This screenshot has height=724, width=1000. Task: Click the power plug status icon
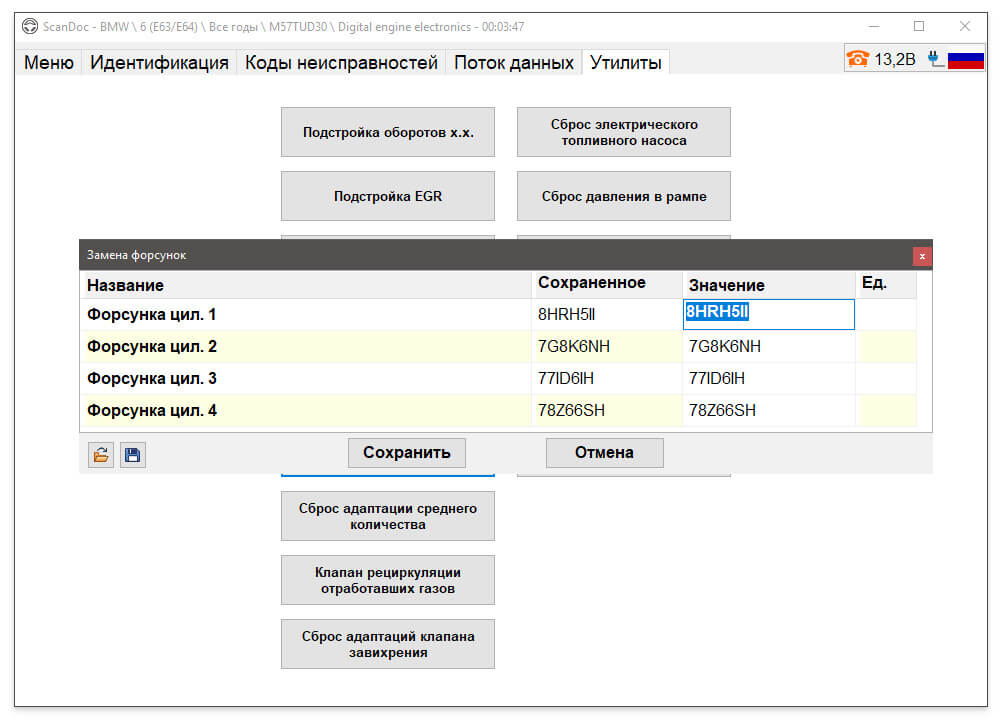point(936,59)
